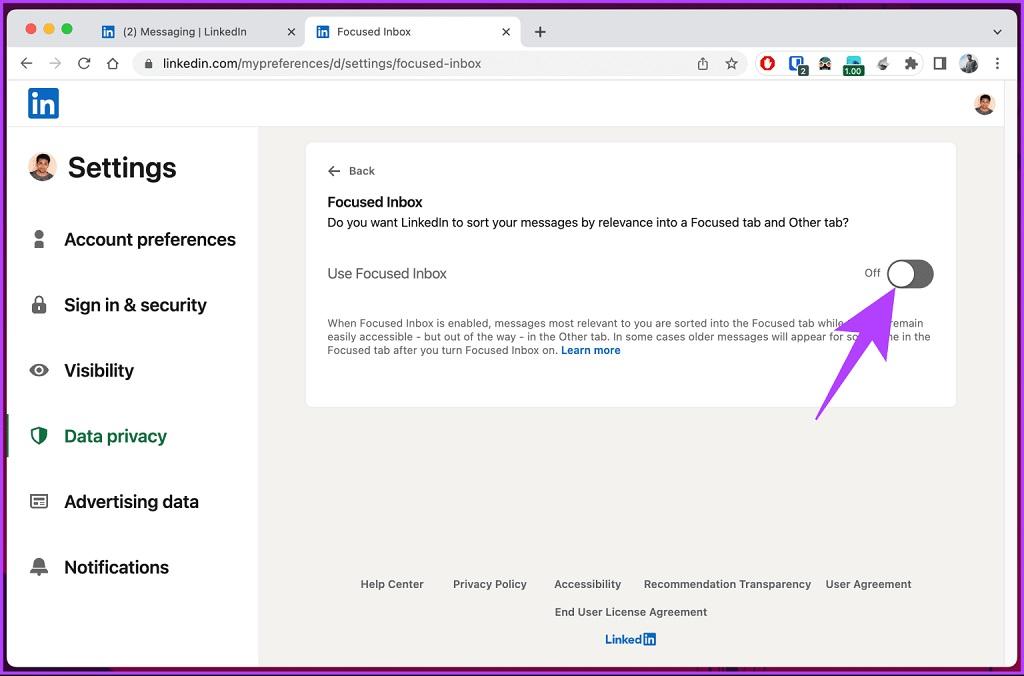Close the Focused Inbox tab
The width and height of the screenshot is (1024, 676).
(x=506, y=31)
